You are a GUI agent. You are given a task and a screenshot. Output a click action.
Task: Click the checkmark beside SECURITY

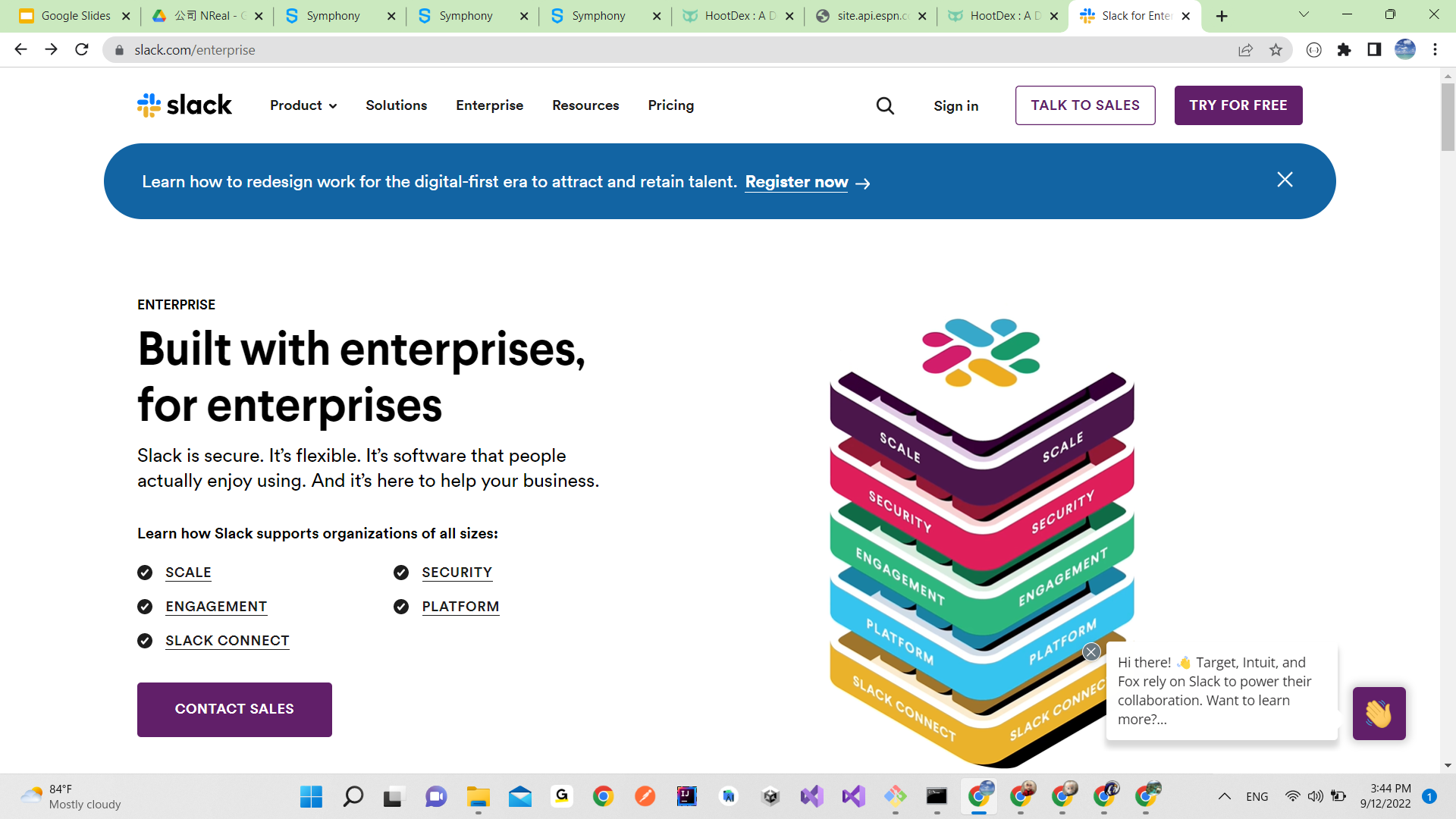[x=401, y=573]
